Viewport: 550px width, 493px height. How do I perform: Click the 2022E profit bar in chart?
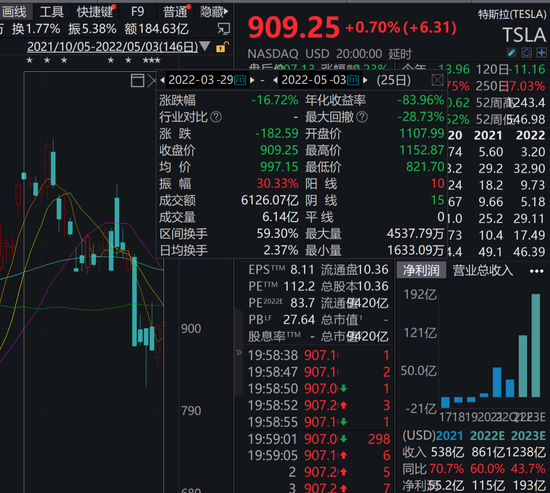pyautogui.click(x=523, y=366)
